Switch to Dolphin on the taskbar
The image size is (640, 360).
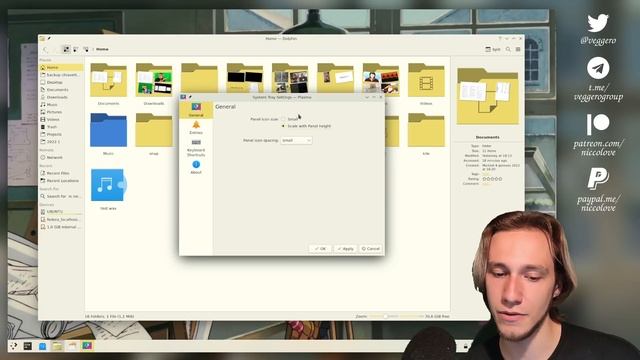[x=57, y=346]
